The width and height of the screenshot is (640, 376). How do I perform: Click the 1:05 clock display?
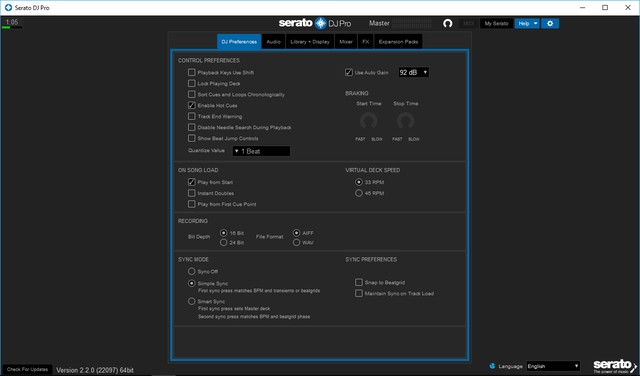pyautogui.click(x=12, y=22)
